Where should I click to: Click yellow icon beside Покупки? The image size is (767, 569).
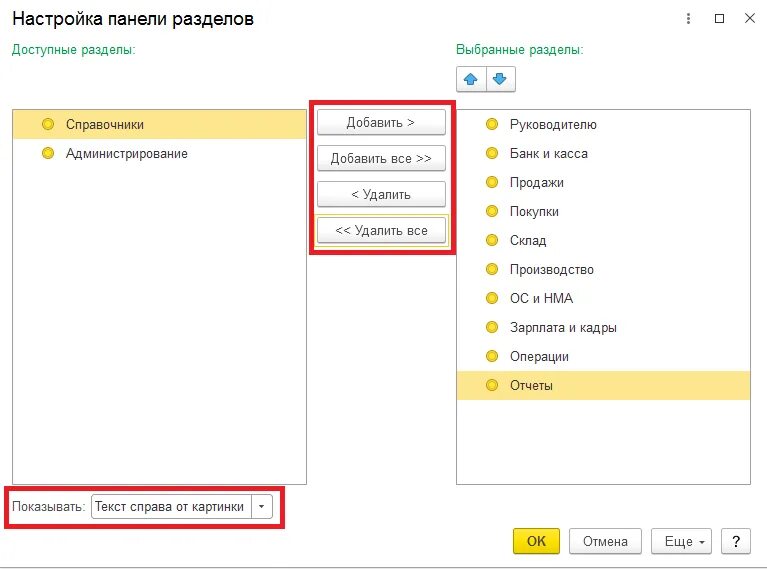[492, 211]
